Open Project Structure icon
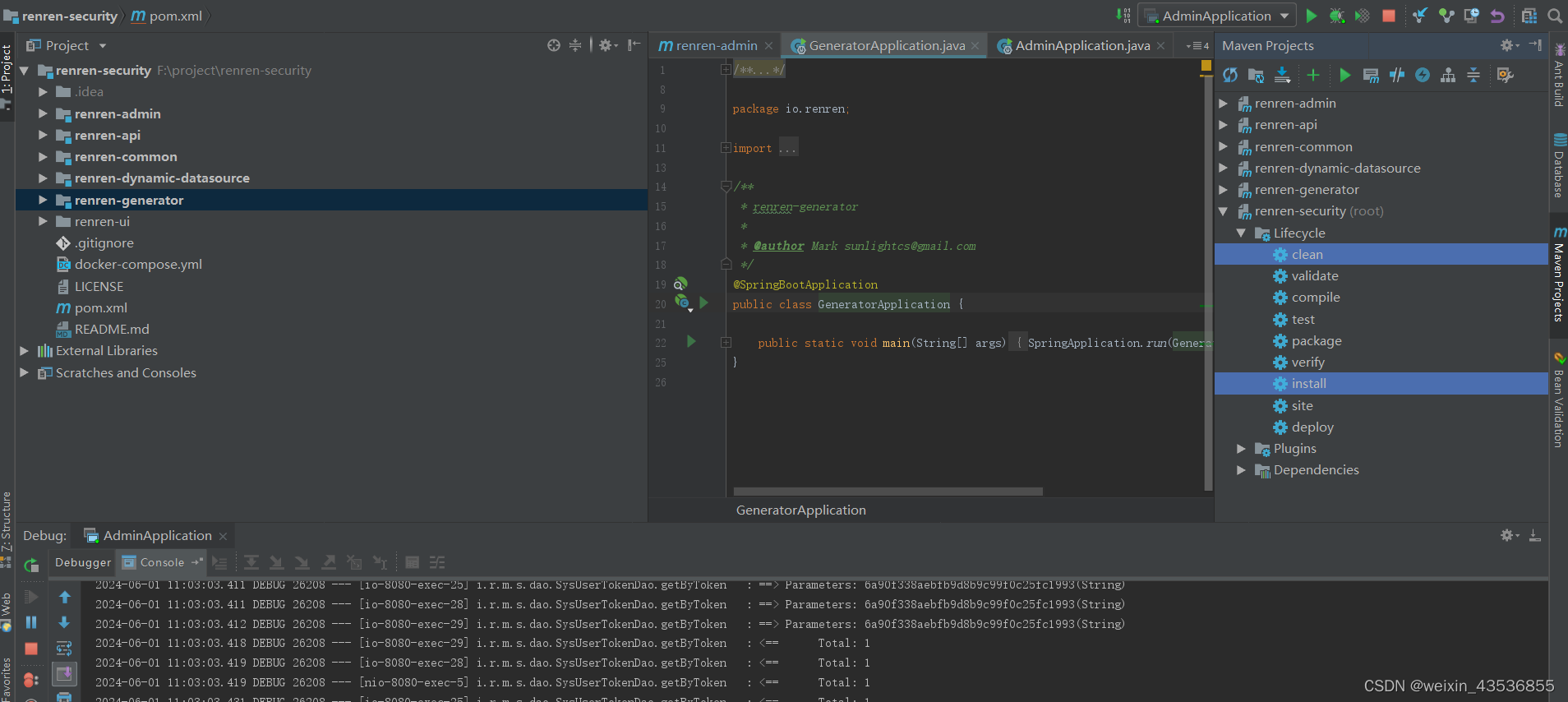The image size is (1568, 702). (x=1529, y=16)
